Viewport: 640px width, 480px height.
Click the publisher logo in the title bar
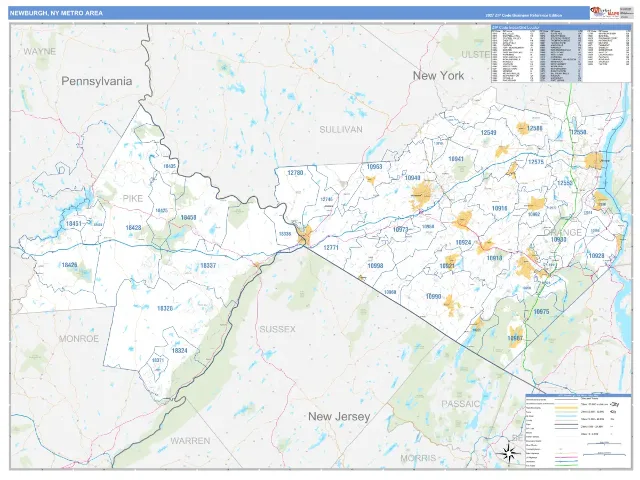604,13
